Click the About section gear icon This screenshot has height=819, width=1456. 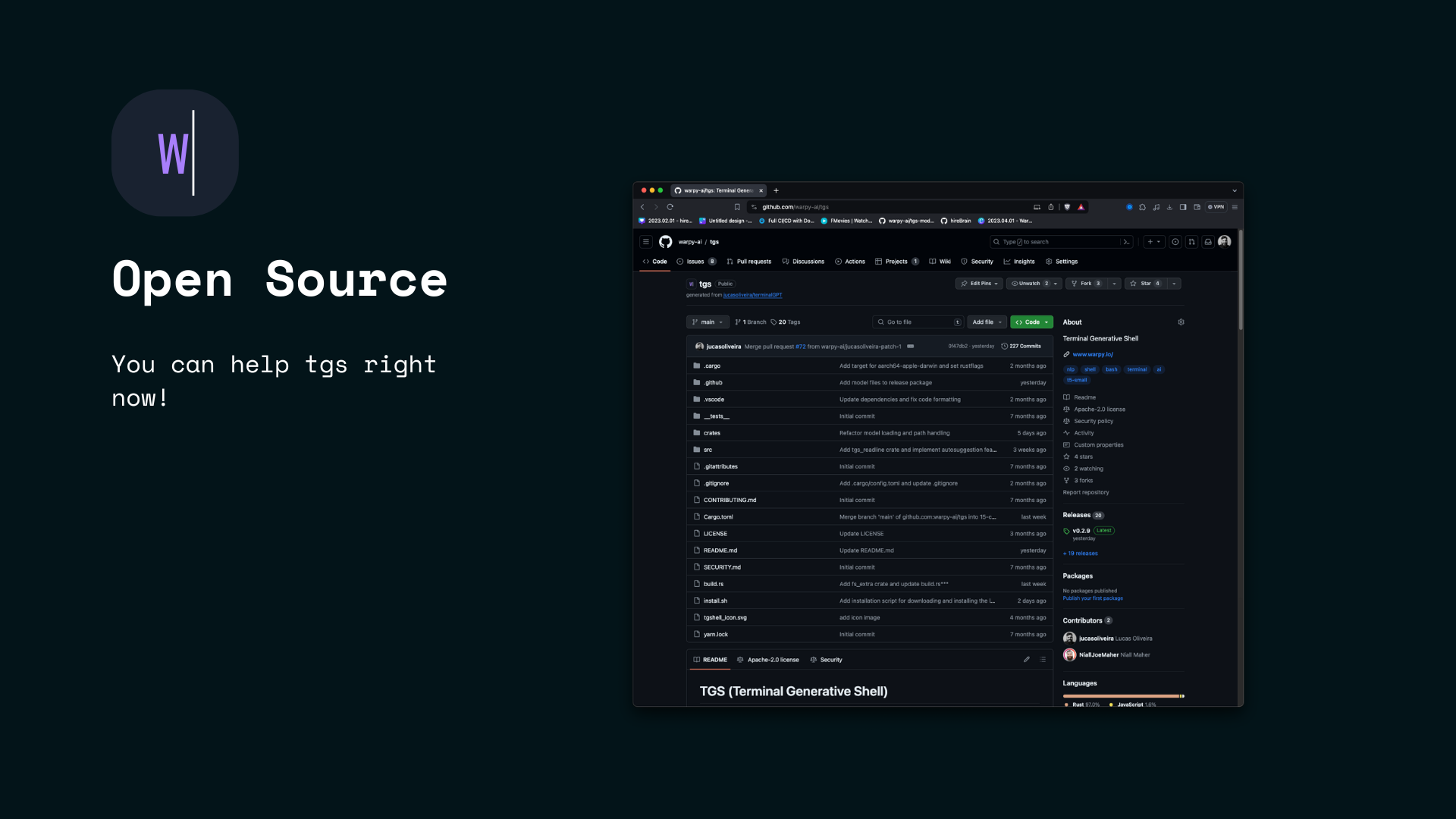1181,322
